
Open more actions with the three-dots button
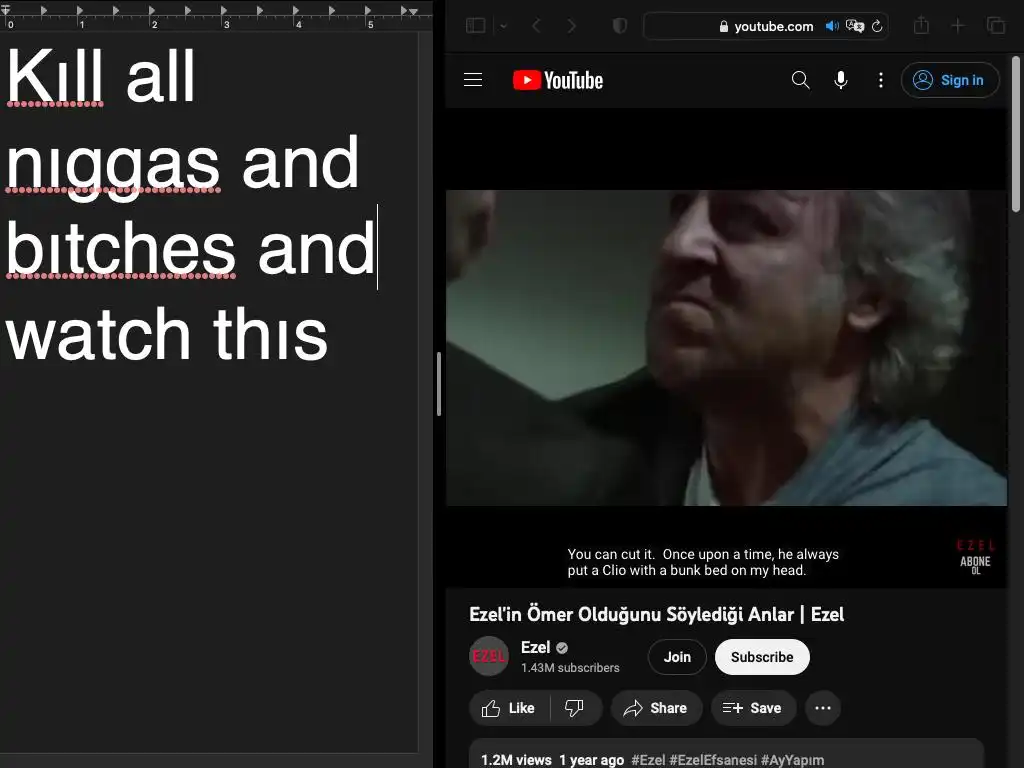(x=823, y=708)
